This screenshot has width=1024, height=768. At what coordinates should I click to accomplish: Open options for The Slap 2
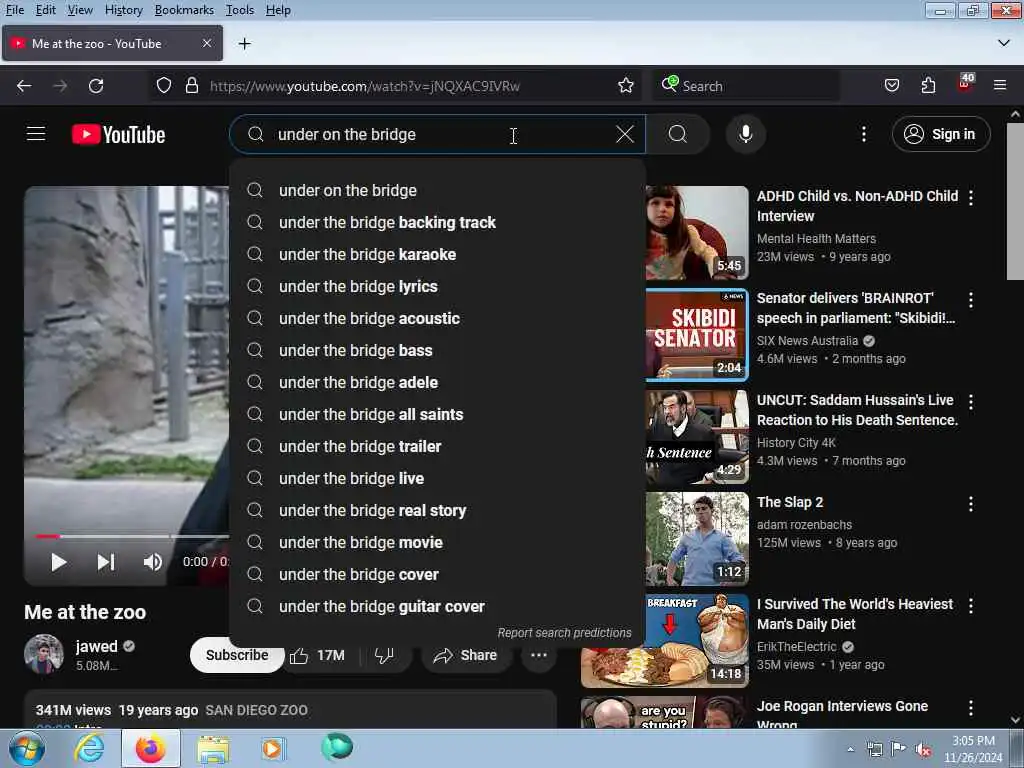coord(971,504)
